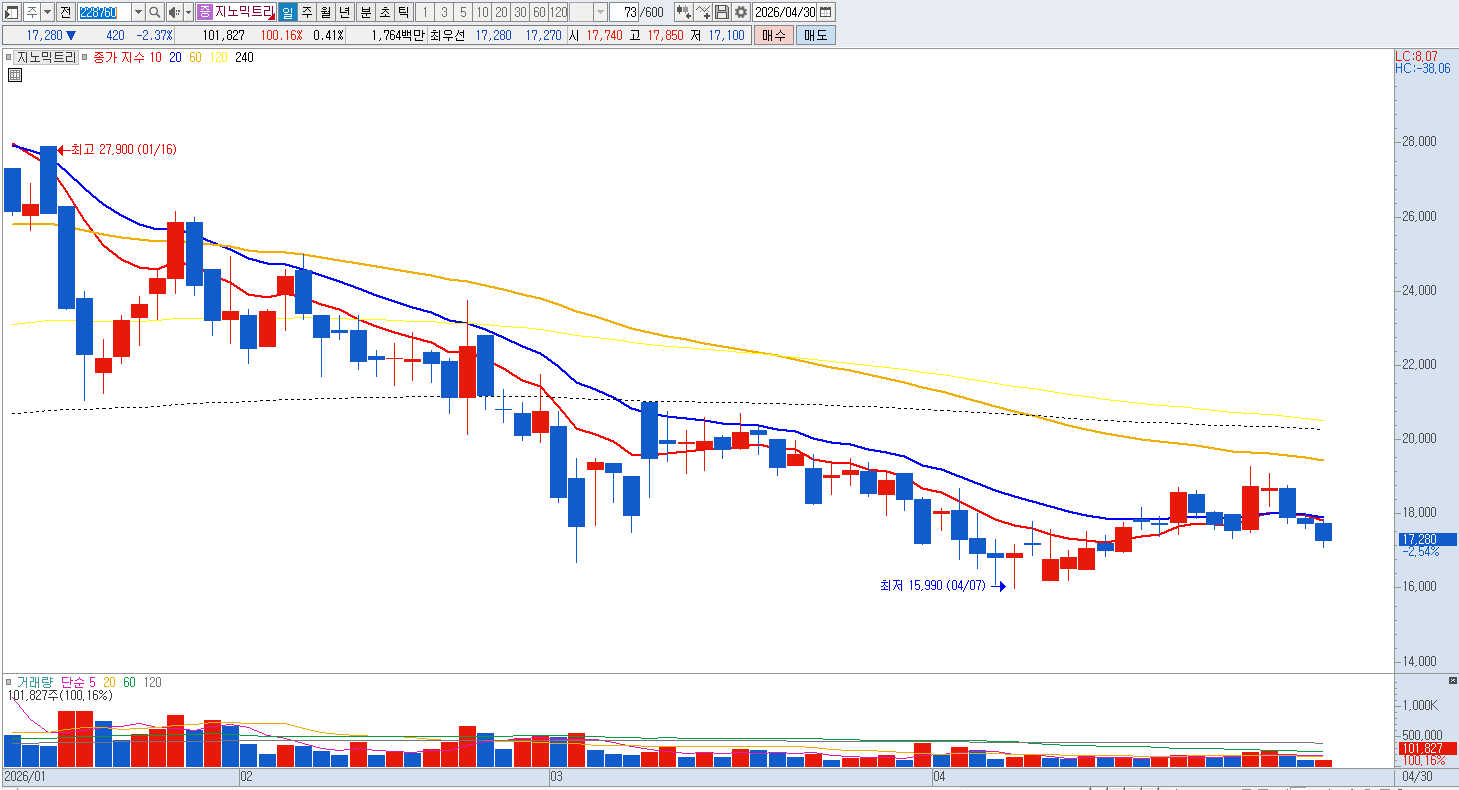
Task: Switch to 월 monthly chart period
Action: tap(326, 12)
